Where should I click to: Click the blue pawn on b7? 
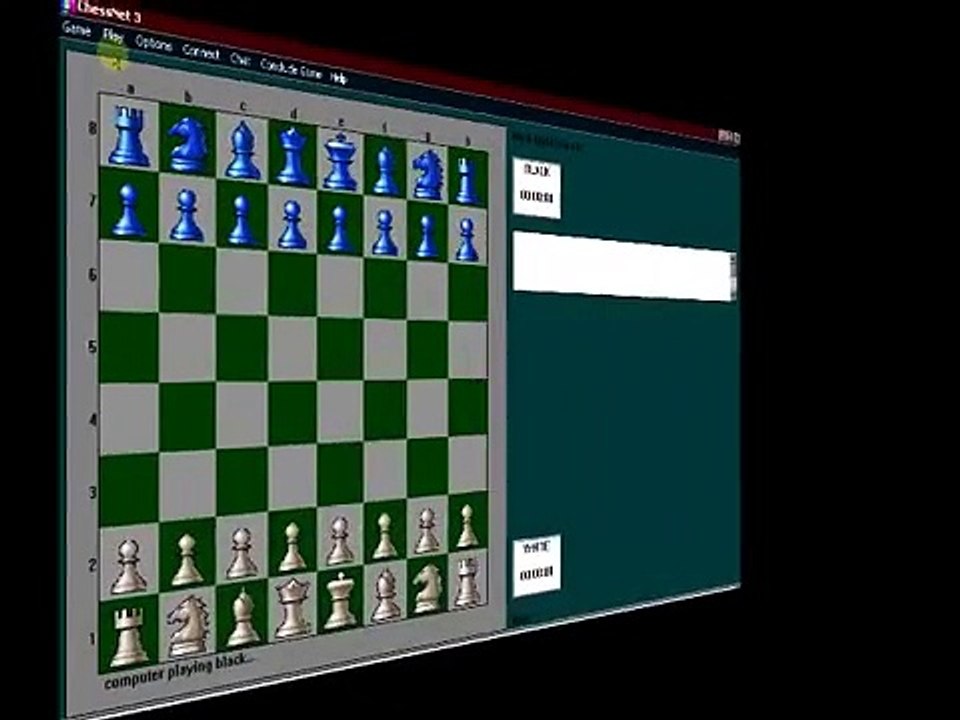tap(187, 216)
